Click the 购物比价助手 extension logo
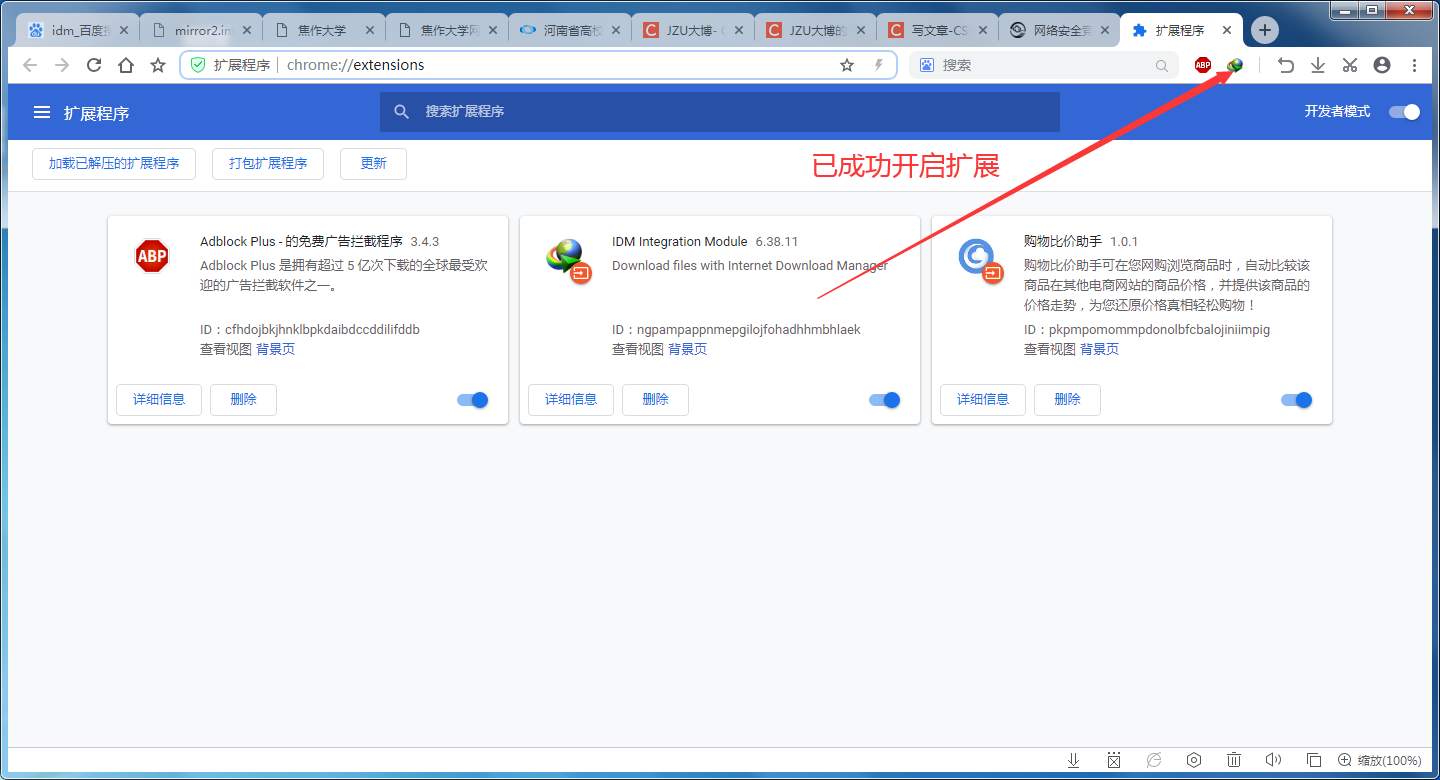Image resolution: width=1440 pixels, height=780 pixels. pos(980,260)
